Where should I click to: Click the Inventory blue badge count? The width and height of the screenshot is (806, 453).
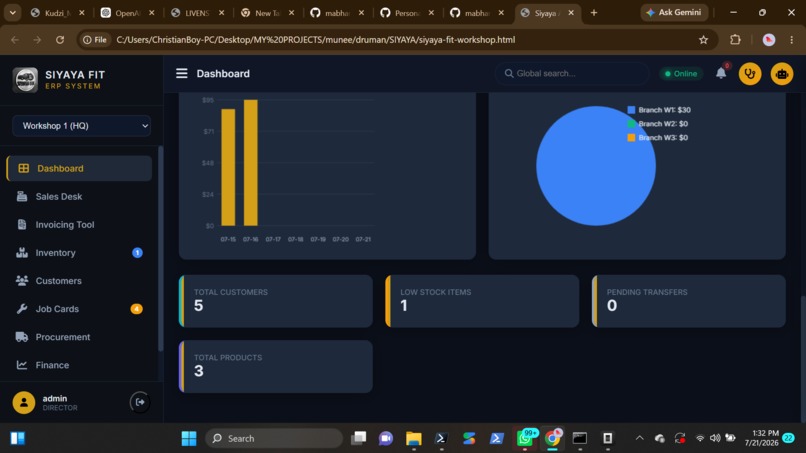pos(137,252)
